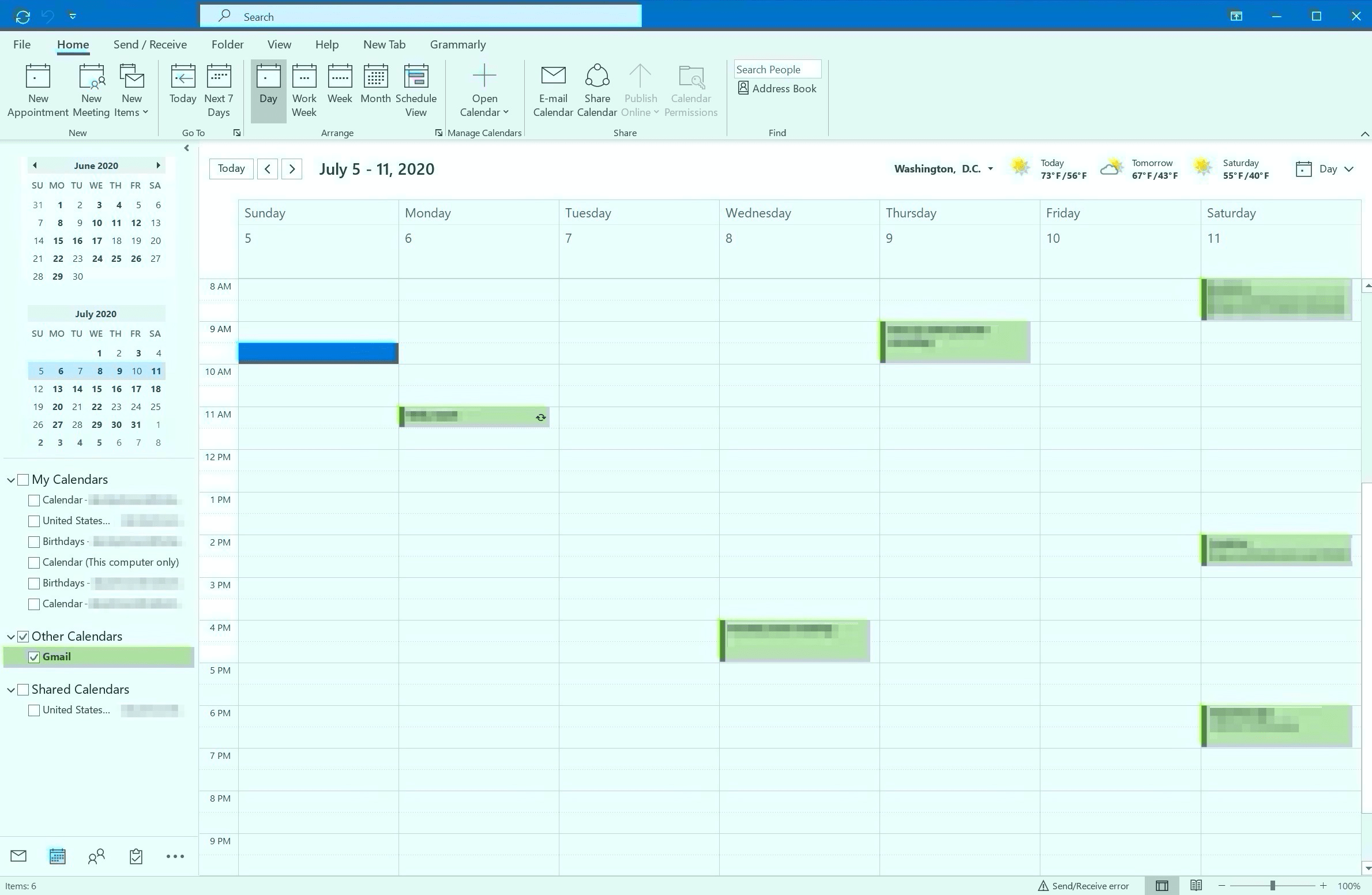Open the Open Calendar dropdown
This screenshot has width=1372, height=895.
484,91
